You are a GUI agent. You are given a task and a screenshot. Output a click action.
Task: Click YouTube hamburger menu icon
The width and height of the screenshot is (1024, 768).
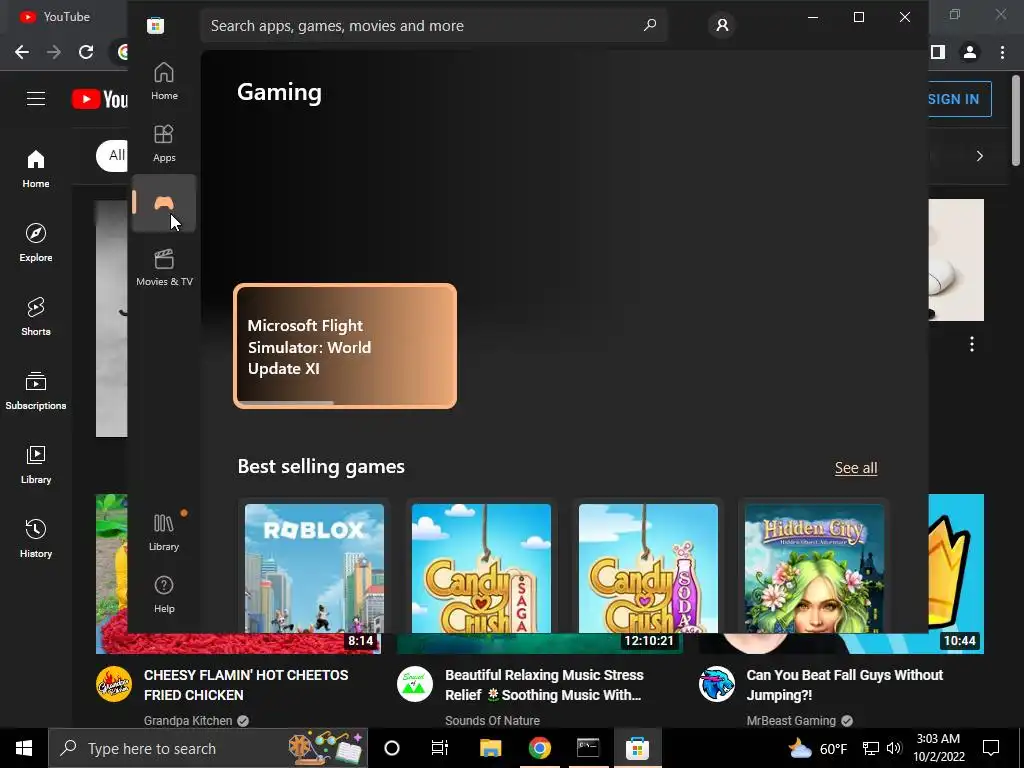tap(36, 99)
